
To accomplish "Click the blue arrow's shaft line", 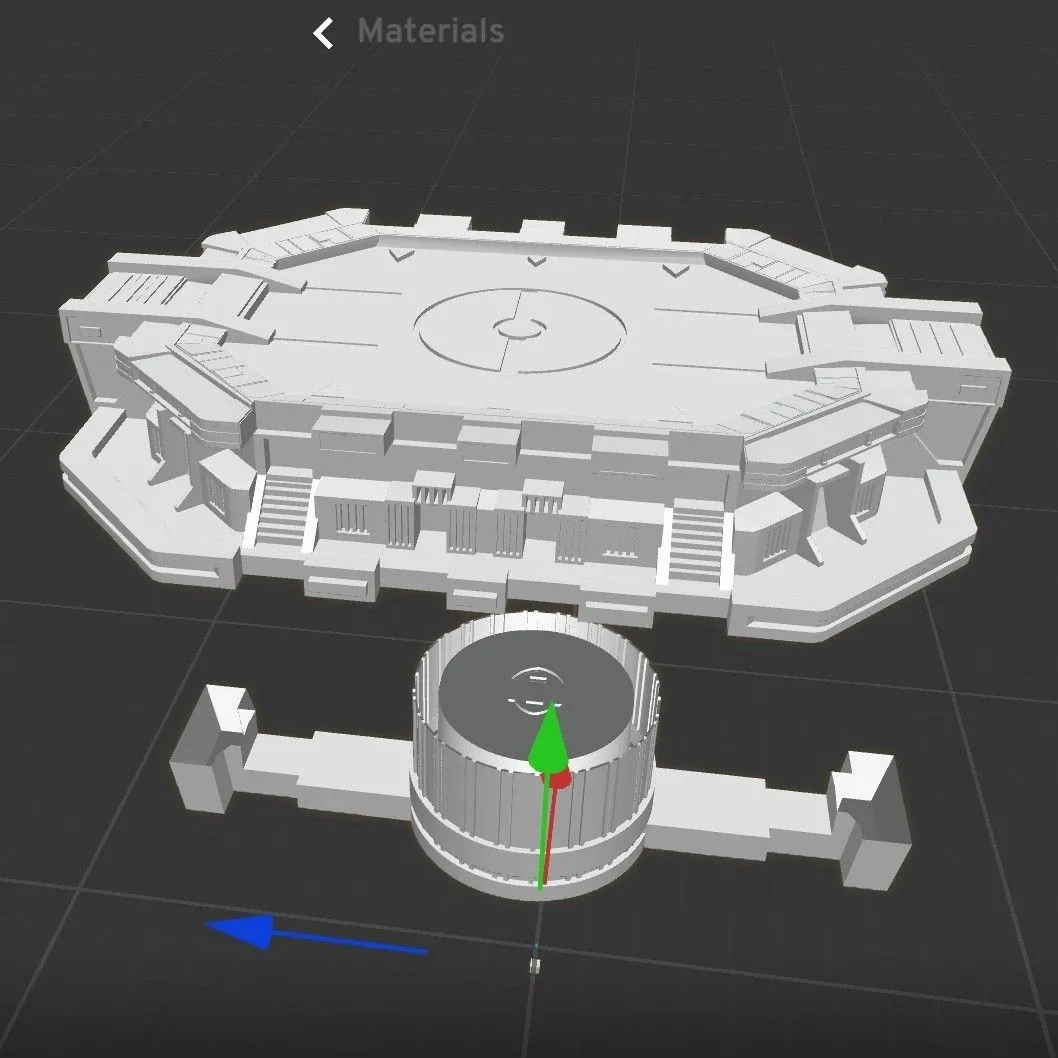I will (349, 942).
